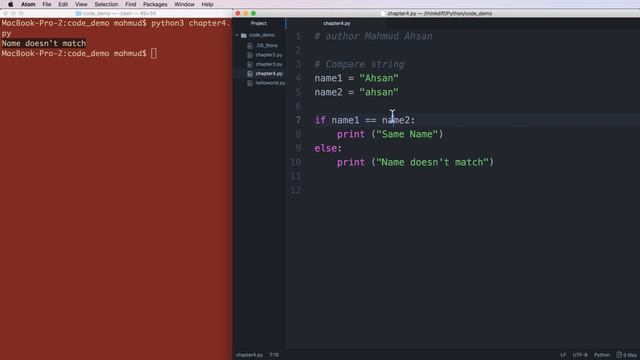Image resolution: width=640 pixels, height=360 pixels.
Task: Open the Packages menu
Action: (155, 4)
